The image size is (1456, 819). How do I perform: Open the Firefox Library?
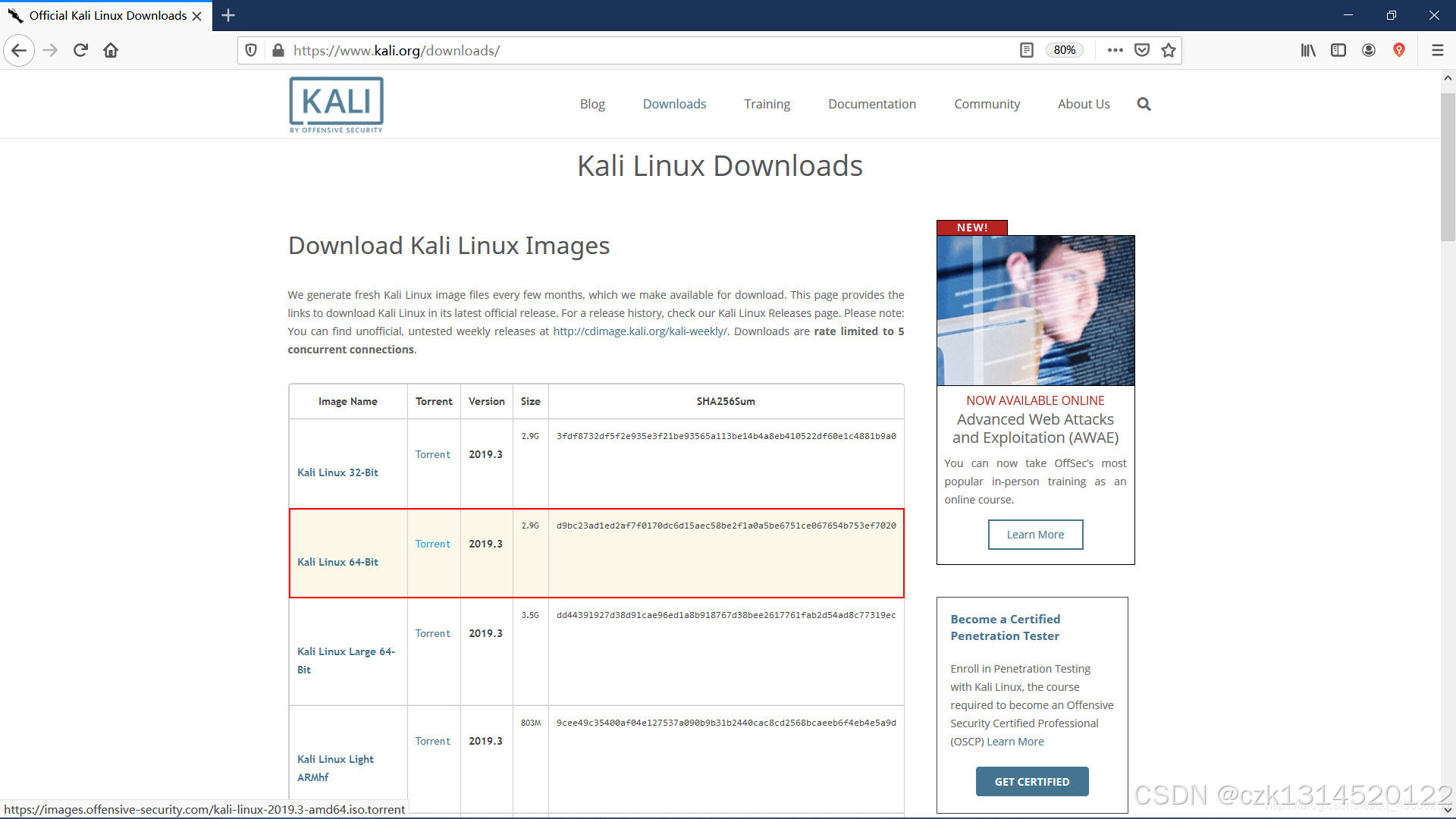pyautogui.click(x=1307, y=50)
